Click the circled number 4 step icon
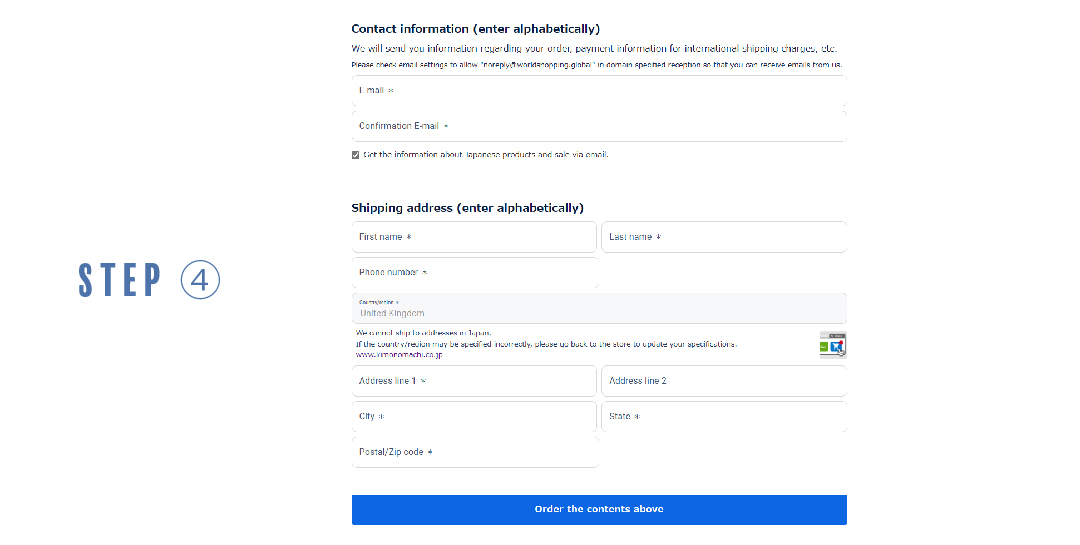 coord(200,281)
